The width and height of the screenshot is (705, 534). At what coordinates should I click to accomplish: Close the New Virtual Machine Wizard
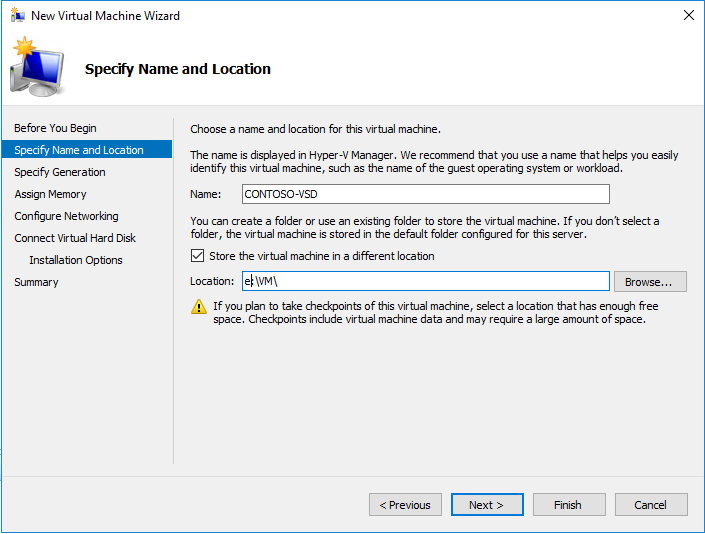[688, 16]
